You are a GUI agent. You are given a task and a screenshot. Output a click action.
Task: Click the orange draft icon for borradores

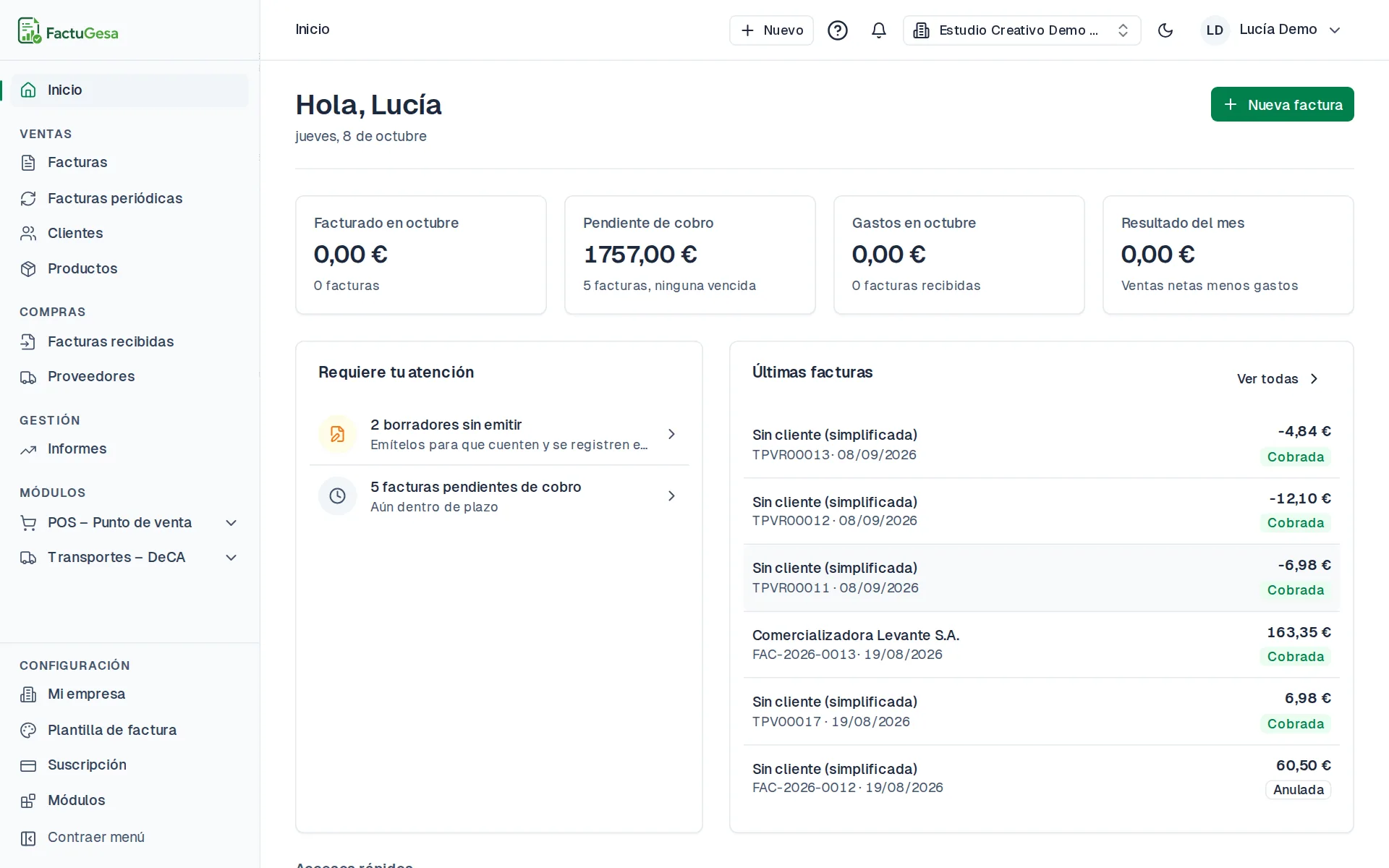click(337, 434)
